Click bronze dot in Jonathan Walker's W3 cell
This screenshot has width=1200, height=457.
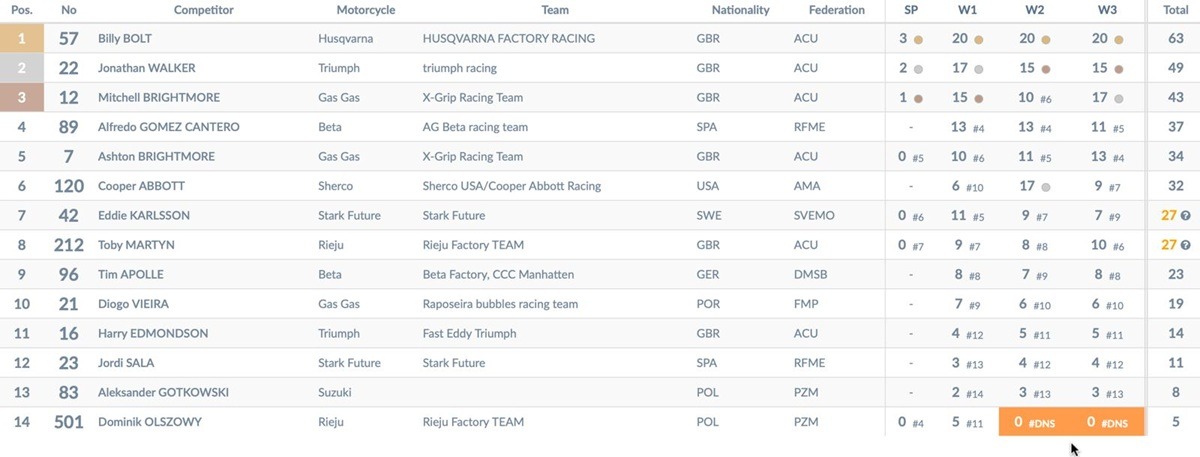point(1119,69)
